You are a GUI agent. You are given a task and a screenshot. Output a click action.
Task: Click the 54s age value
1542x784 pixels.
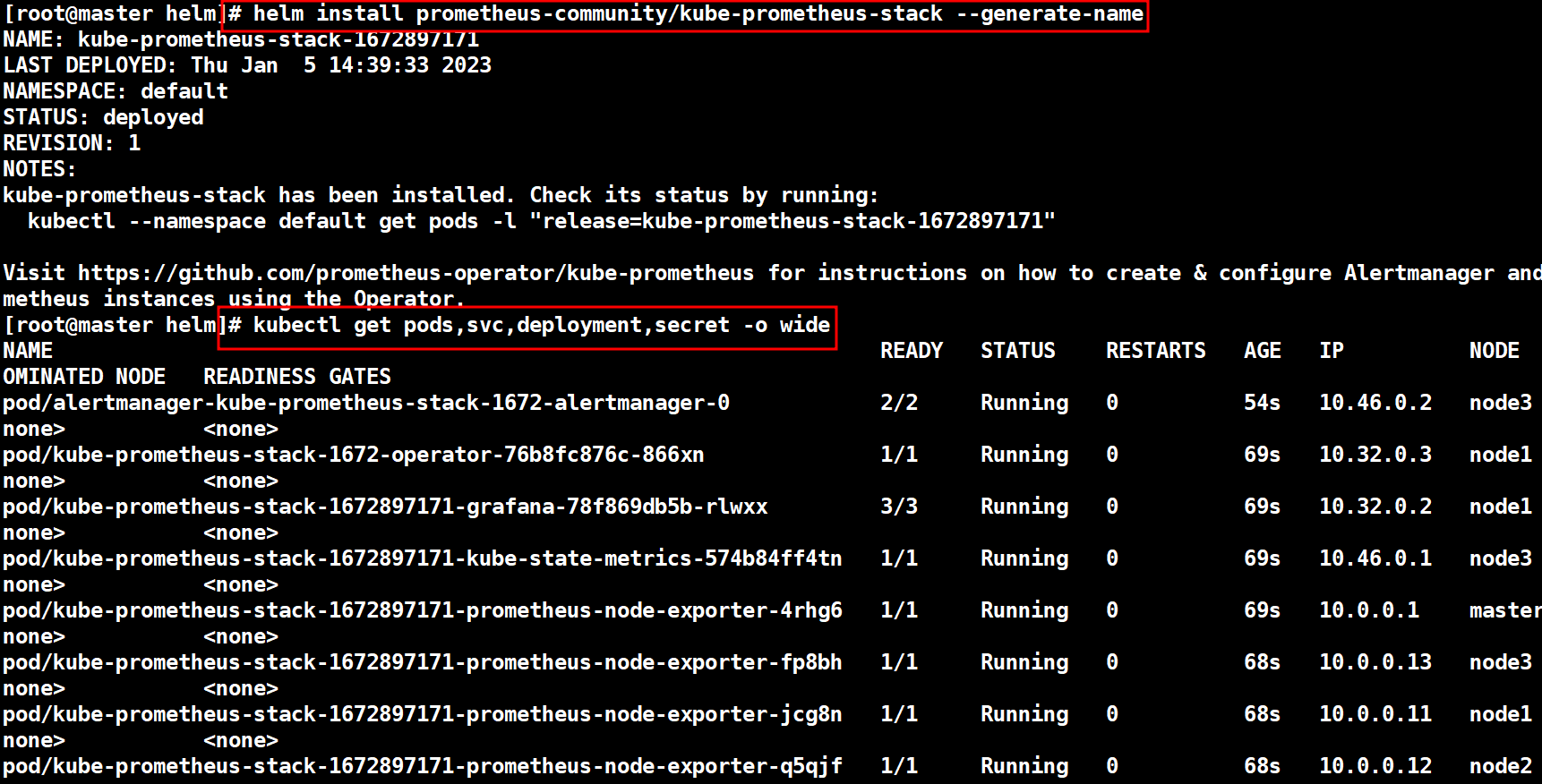1263,403
